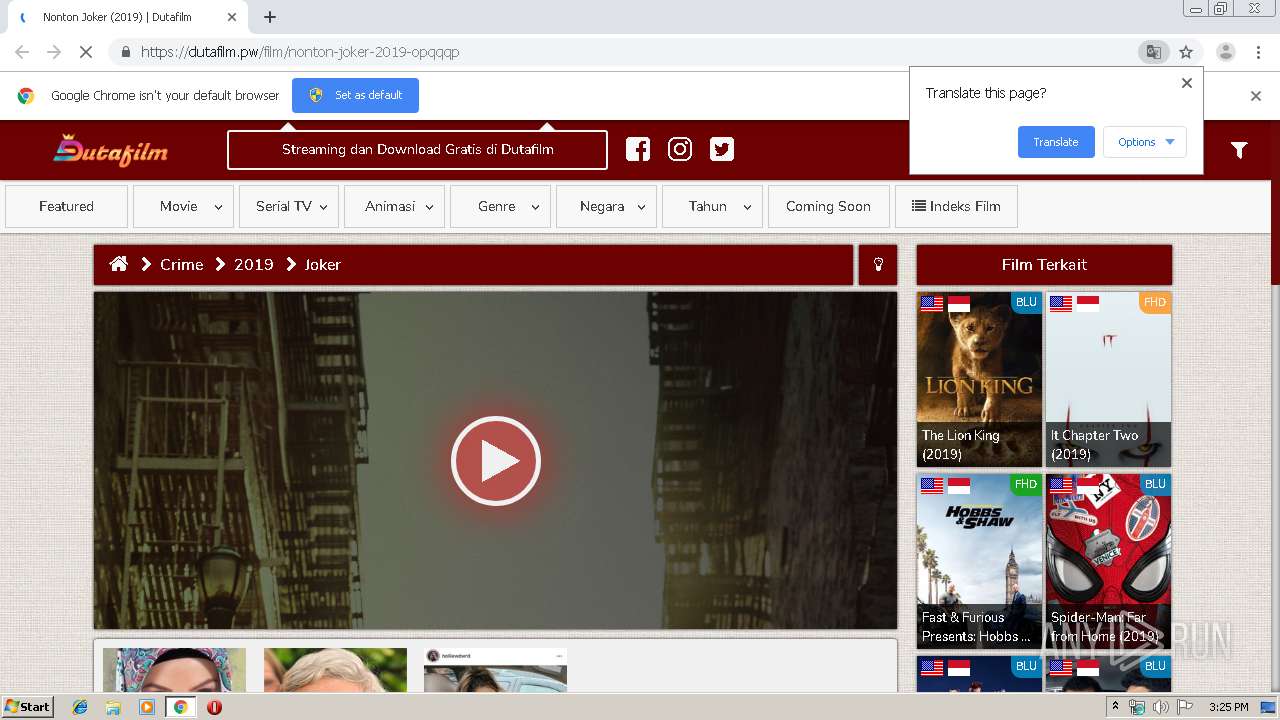Viewport: 1280px width, 720px height.
Task: Open Dutafilm Facebook page icon
Action: [x=638, y=150]
